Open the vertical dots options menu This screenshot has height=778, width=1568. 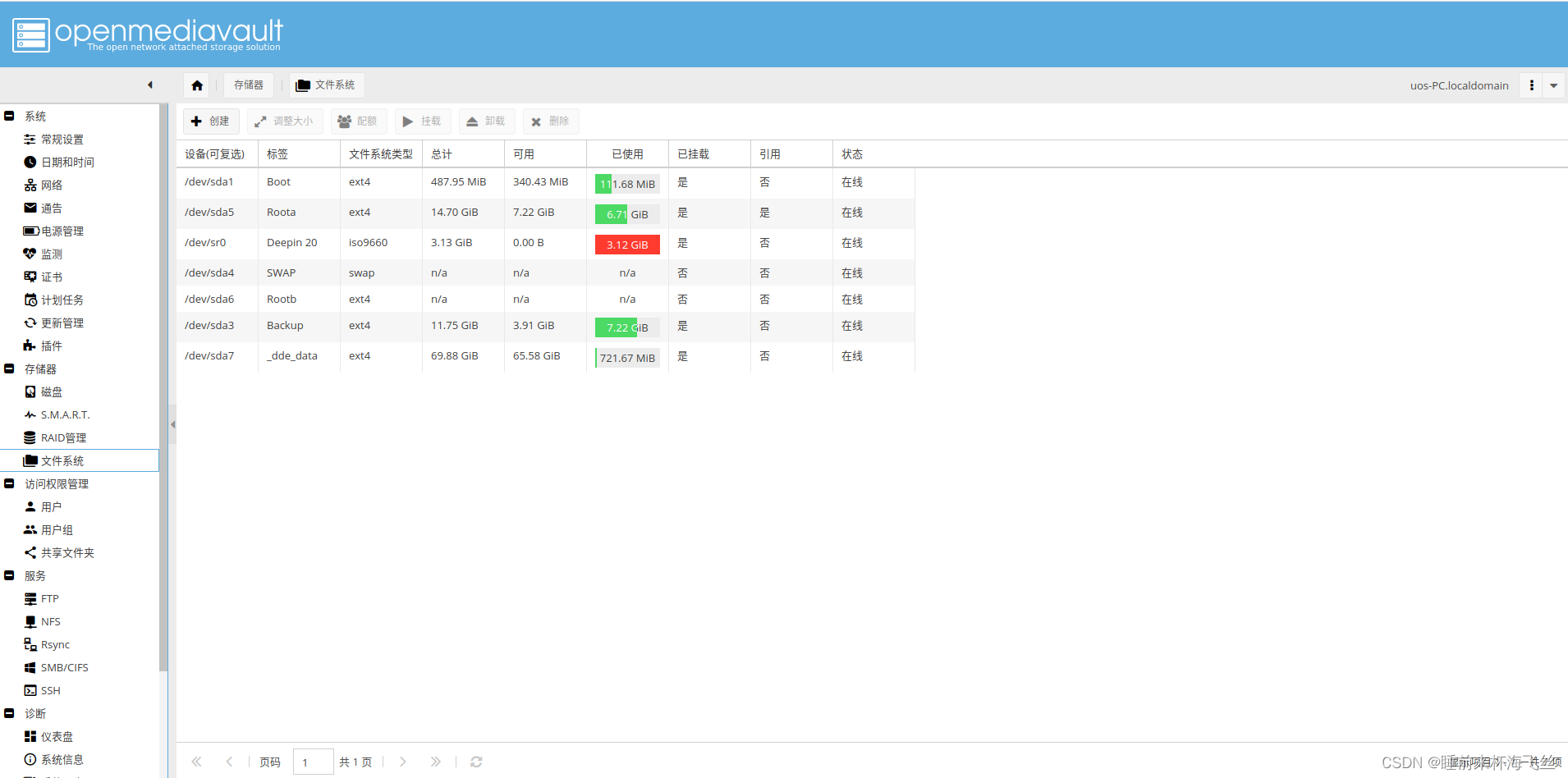coord(1531,85)
